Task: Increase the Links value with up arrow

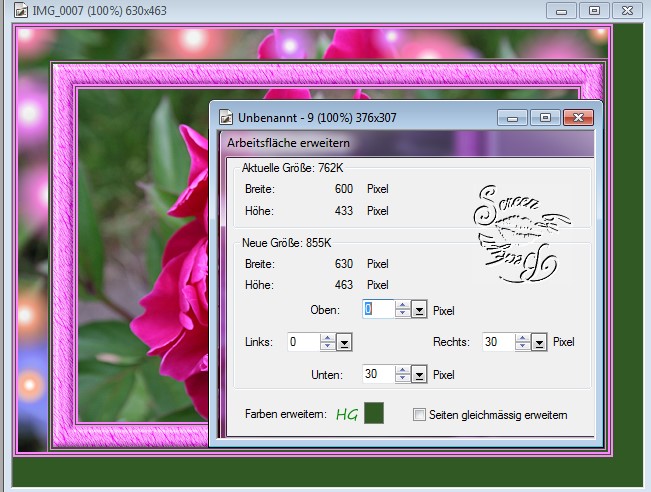Action: 328,338
